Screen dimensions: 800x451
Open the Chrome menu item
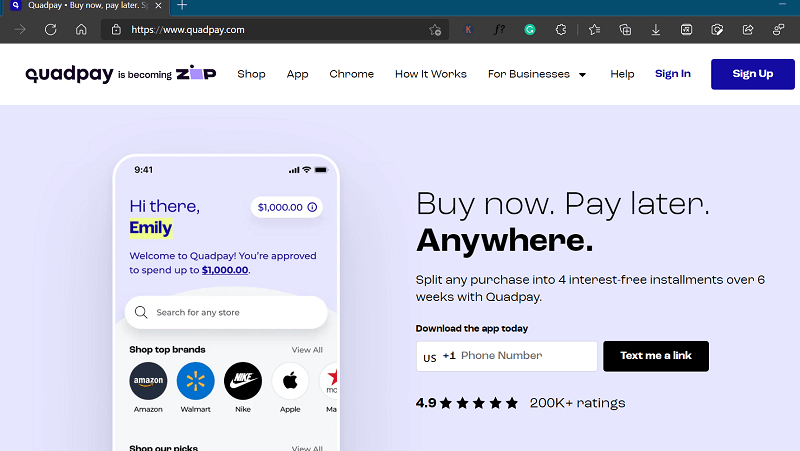[352, 74]
